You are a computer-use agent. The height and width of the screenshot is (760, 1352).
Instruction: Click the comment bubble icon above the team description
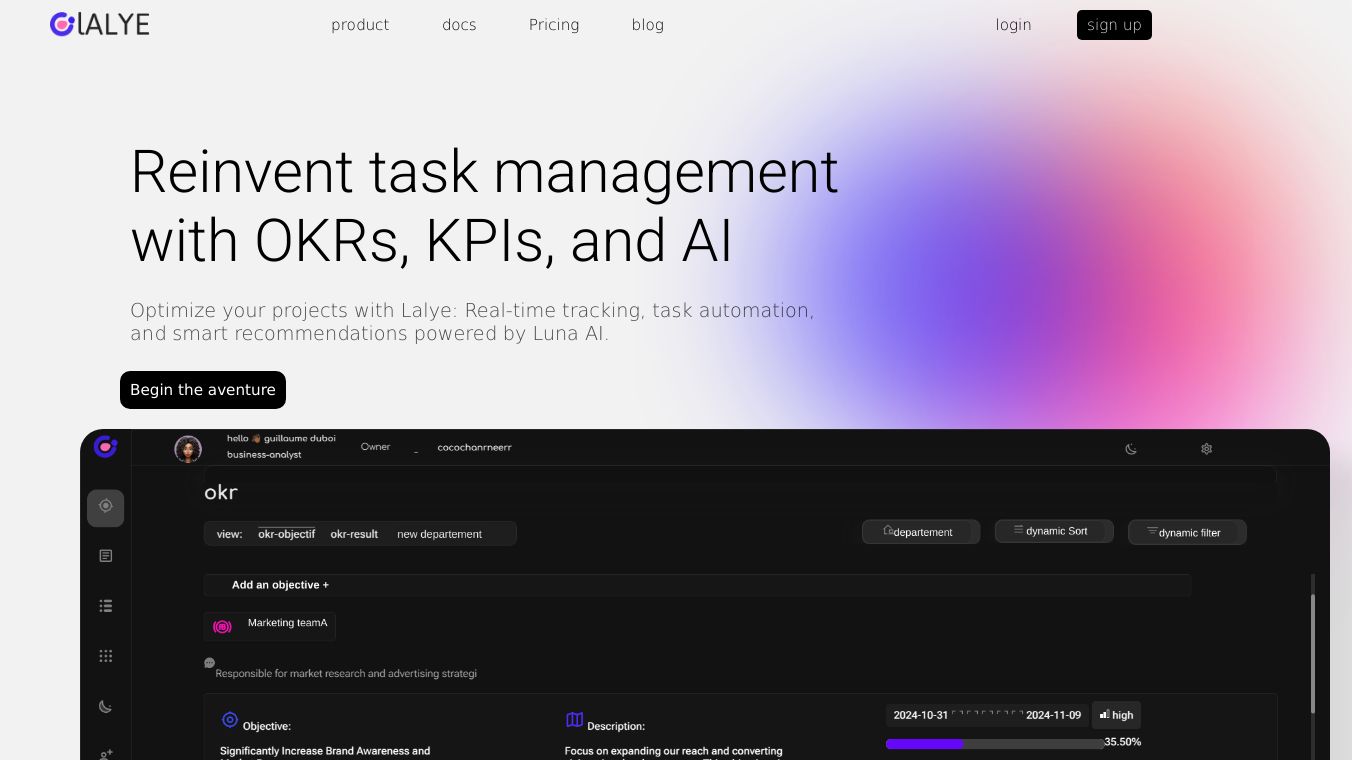(x=209, y=662)
